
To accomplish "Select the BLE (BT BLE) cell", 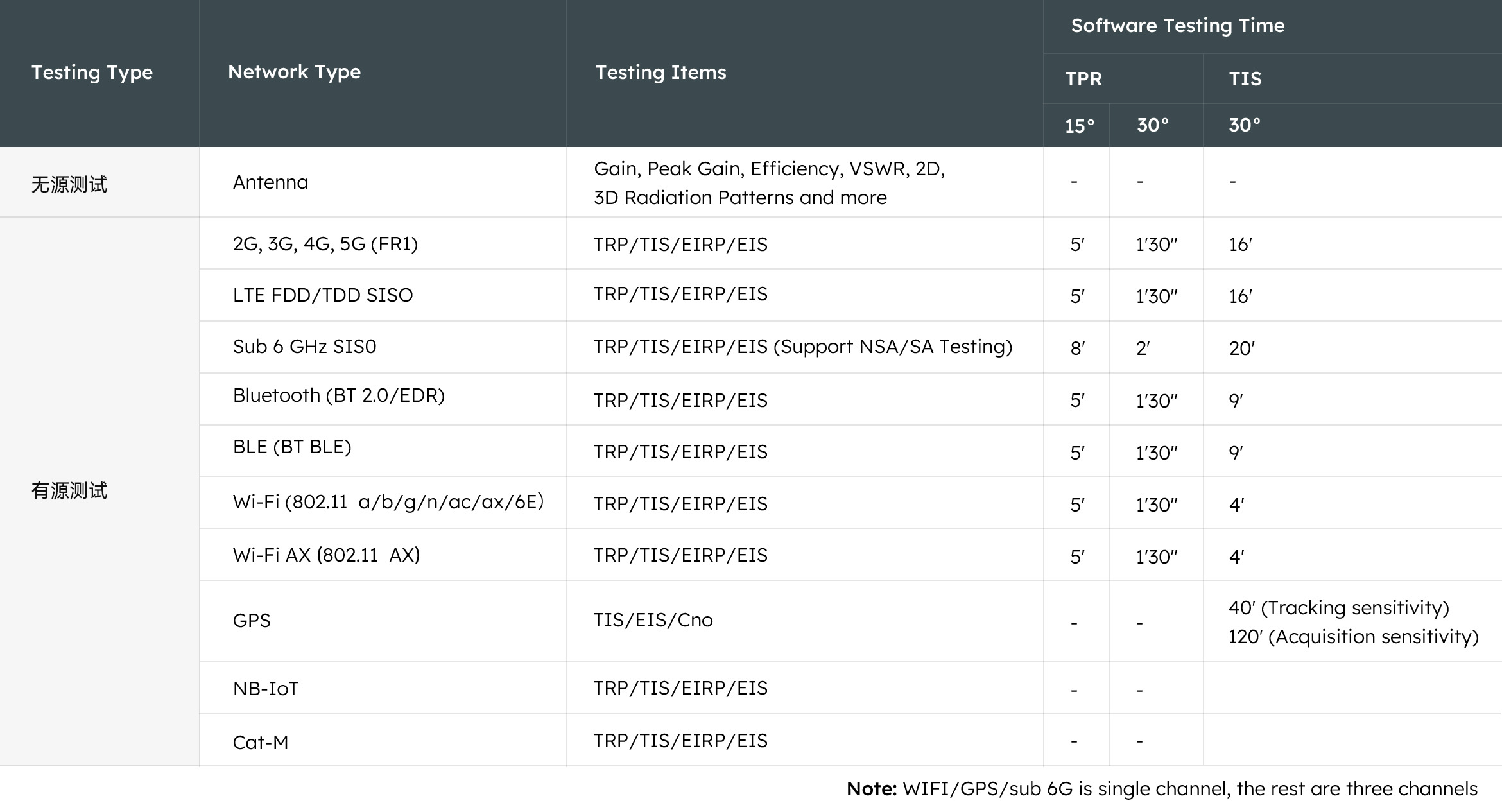I will 292,447.
